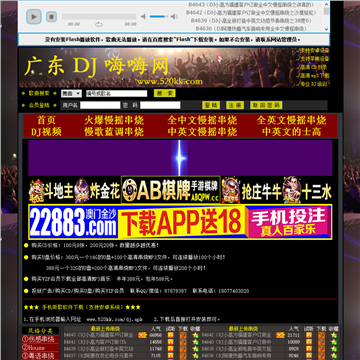This screenshot has width=360, height=360.
Task: Click the 试听 listen icon for B4643
Action: (x=171, y=335)
